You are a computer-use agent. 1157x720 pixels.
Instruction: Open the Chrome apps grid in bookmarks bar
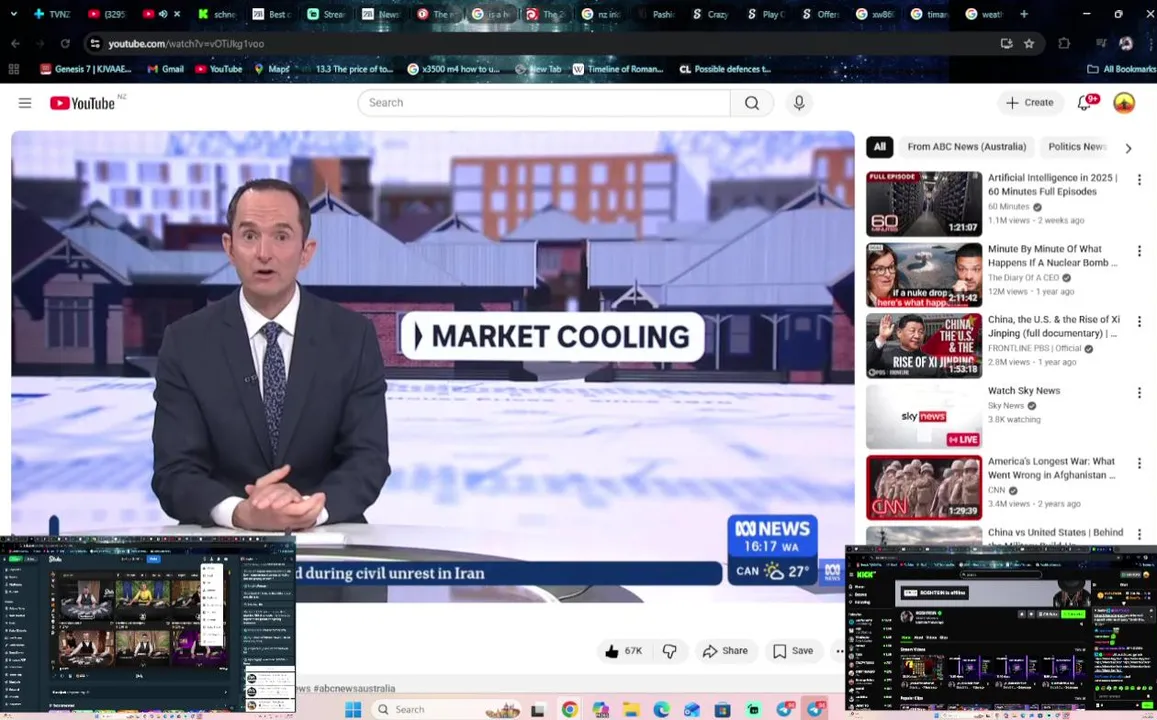pos(13,69)
